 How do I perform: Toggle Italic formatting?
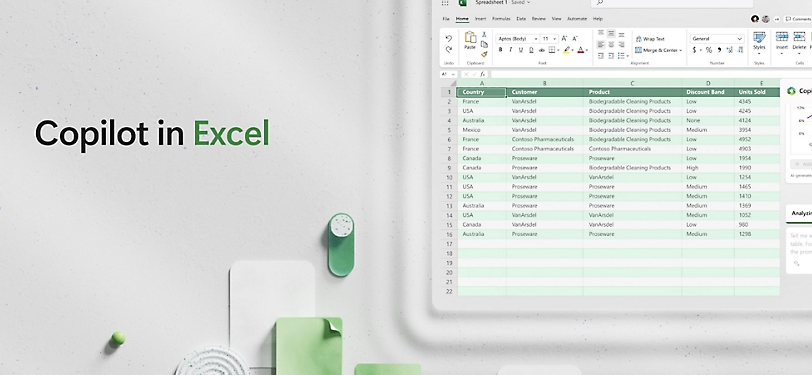pos(511,50)
